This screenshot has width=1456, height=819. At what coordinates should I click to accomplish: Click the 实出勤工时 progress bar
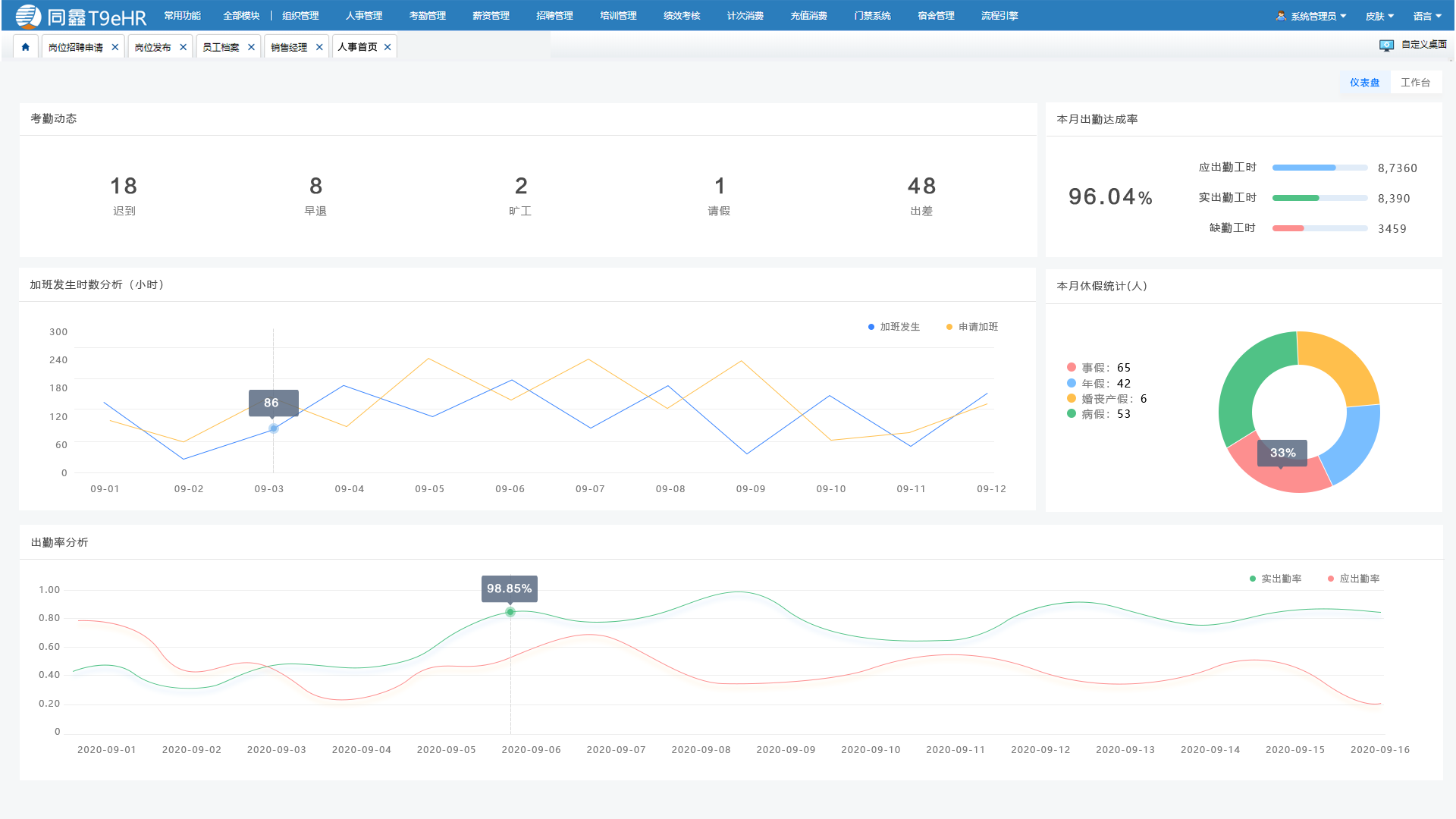(x=1320, y=198)
